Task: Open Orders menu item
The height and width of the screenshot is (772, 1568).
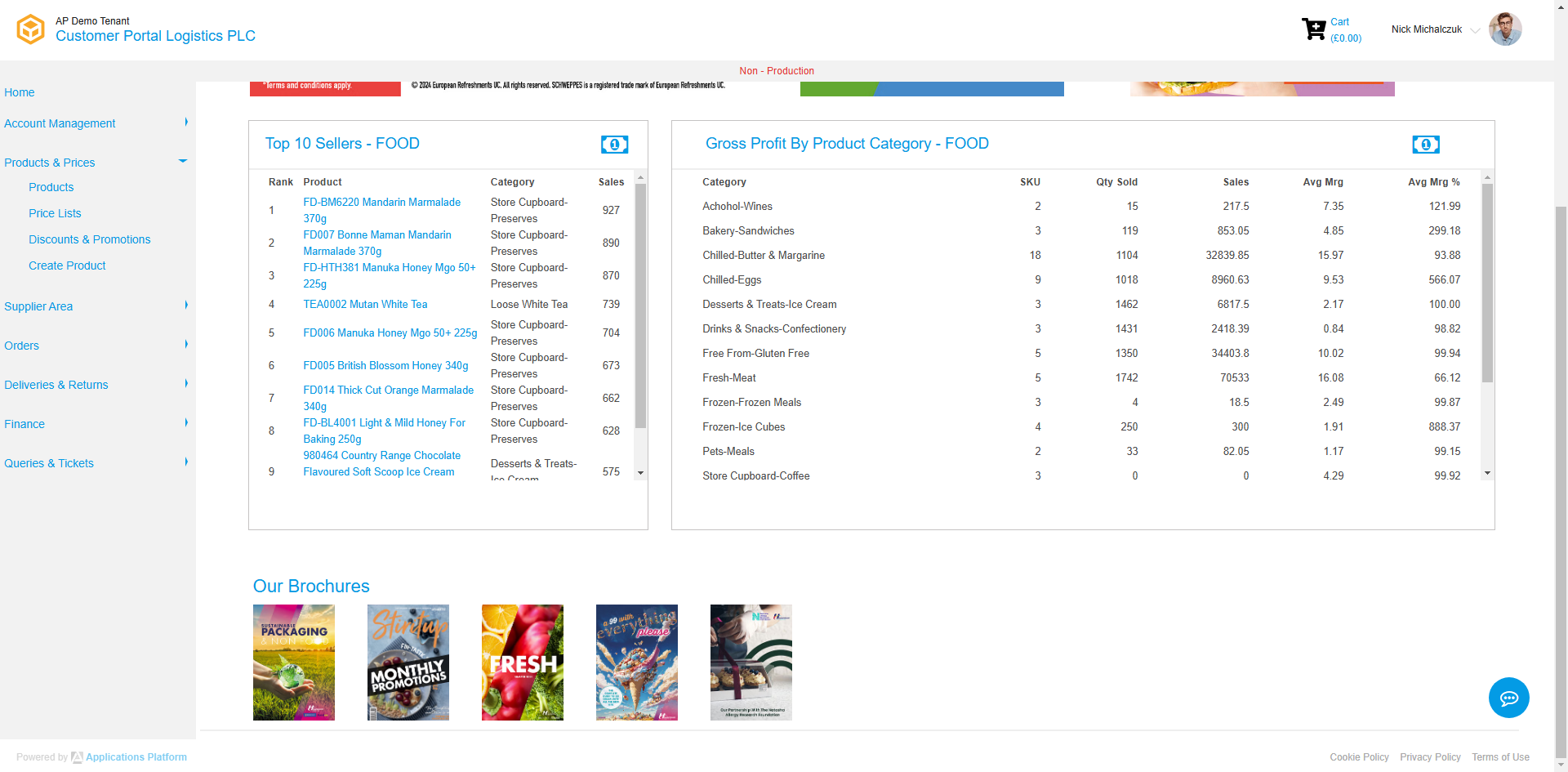Action: tap(21, 346)
